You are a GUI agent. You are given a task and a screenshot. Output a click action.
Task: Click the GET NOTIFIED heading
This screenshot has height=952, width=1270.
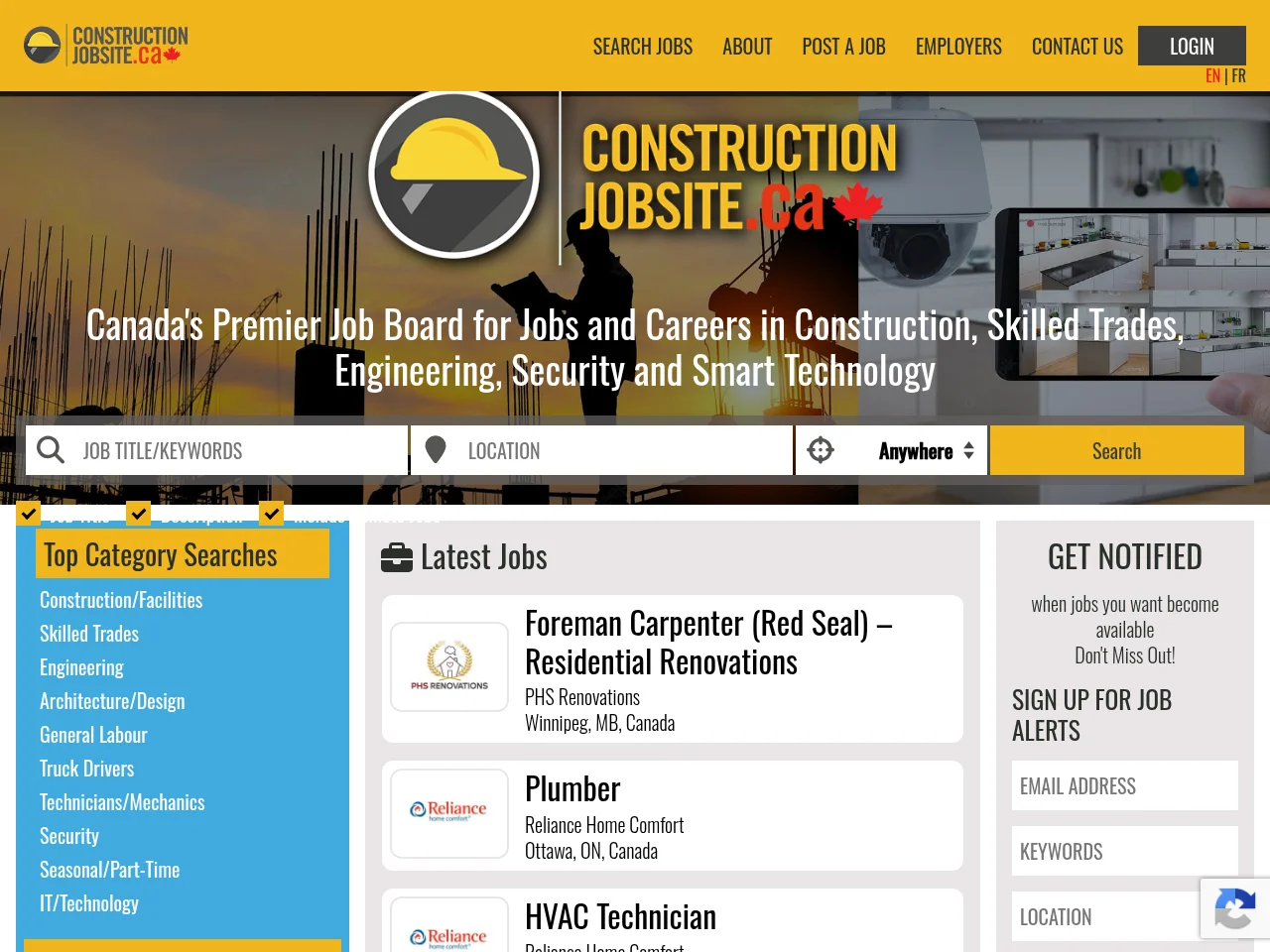1125,557
